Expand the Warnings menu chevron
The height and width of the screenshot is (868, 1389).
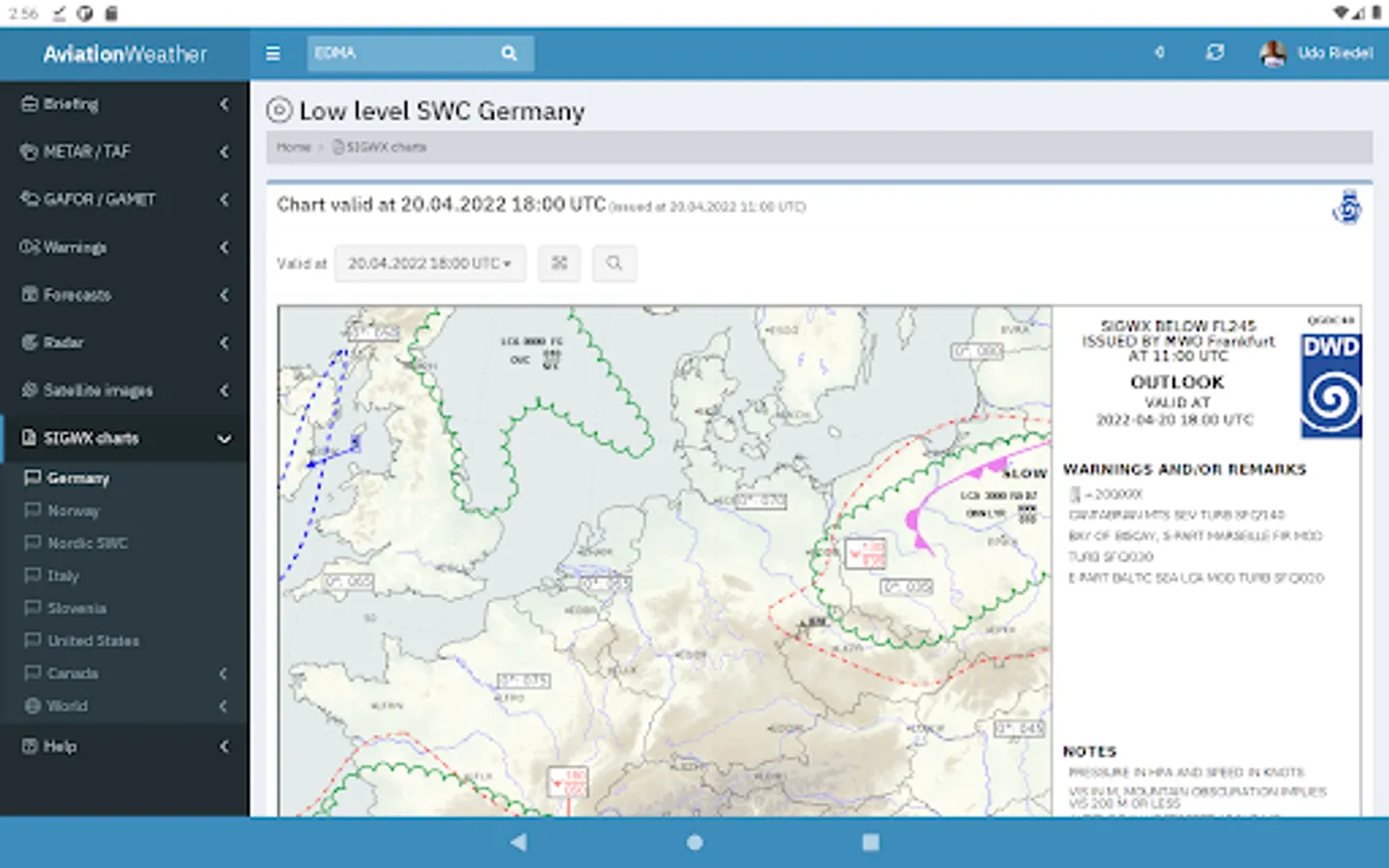point(224,248)
